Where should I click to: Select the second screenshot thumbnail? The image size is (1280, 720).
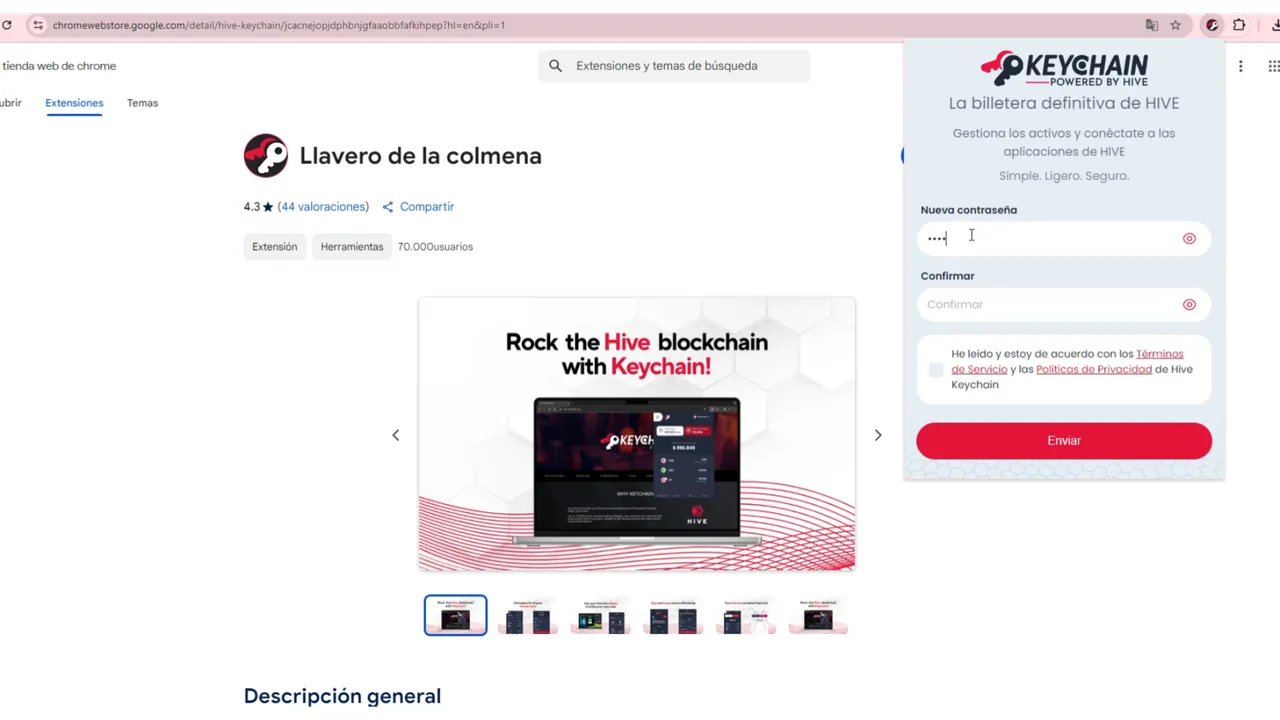(x=528, y=615)
